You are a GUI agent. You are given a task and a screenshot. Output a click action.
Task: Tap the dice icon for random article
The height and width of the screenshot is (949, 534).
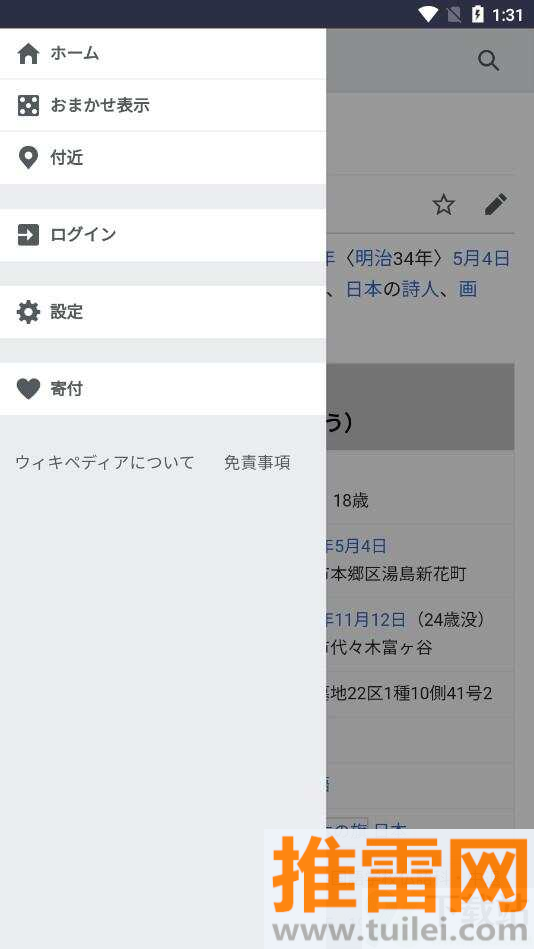point(28,105)
